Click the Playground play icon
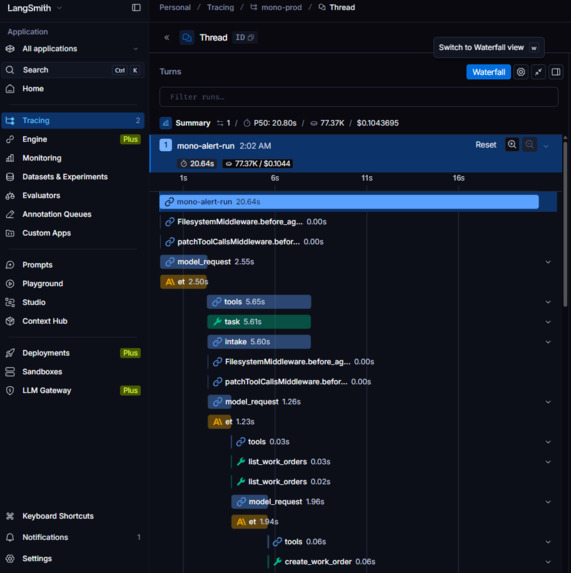The height and width of the screenshot is (573, 571). (x=10, y=284)
